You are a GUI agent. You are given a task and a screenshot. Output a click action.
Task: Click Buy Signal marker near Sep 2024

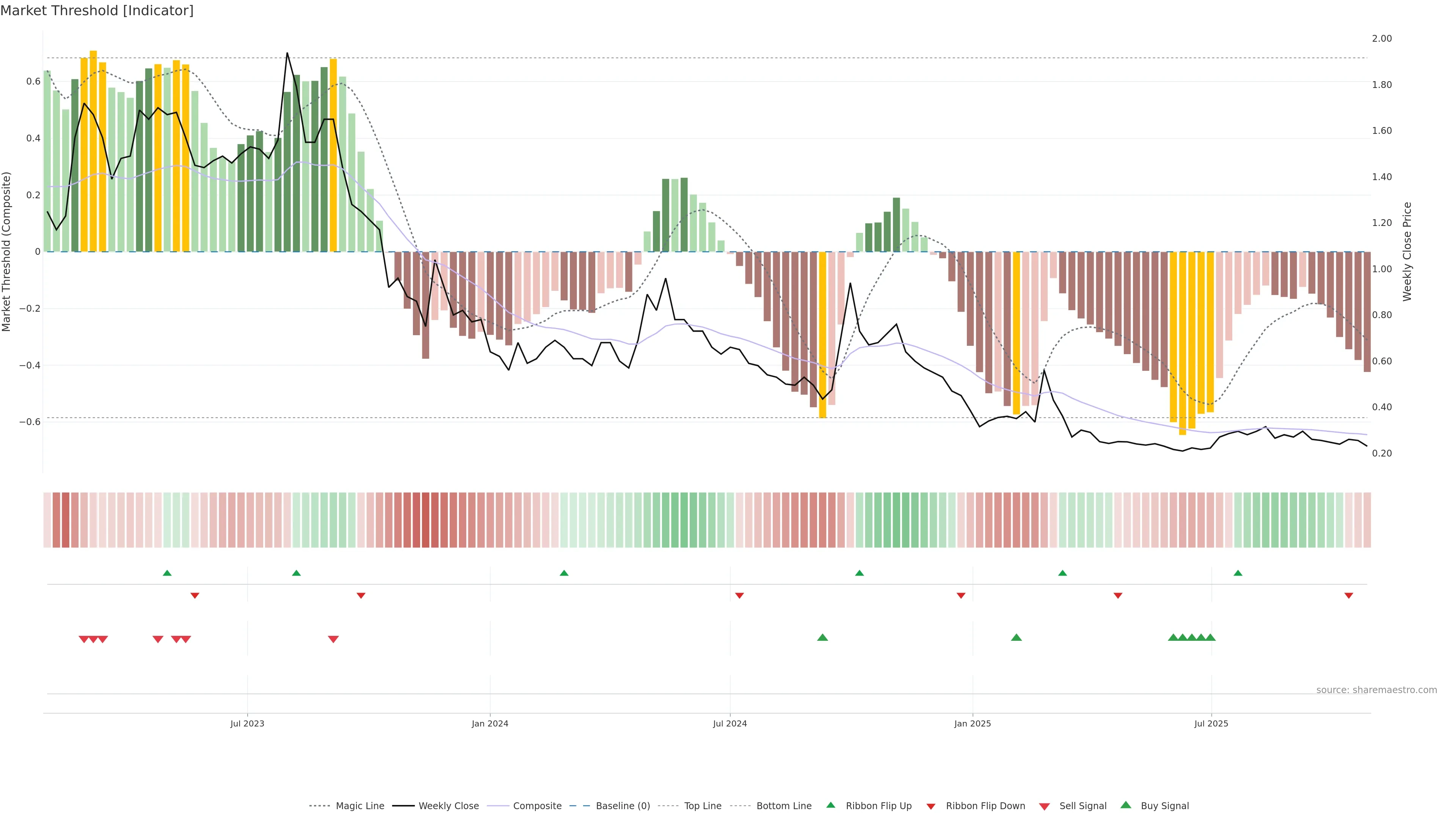822,637
